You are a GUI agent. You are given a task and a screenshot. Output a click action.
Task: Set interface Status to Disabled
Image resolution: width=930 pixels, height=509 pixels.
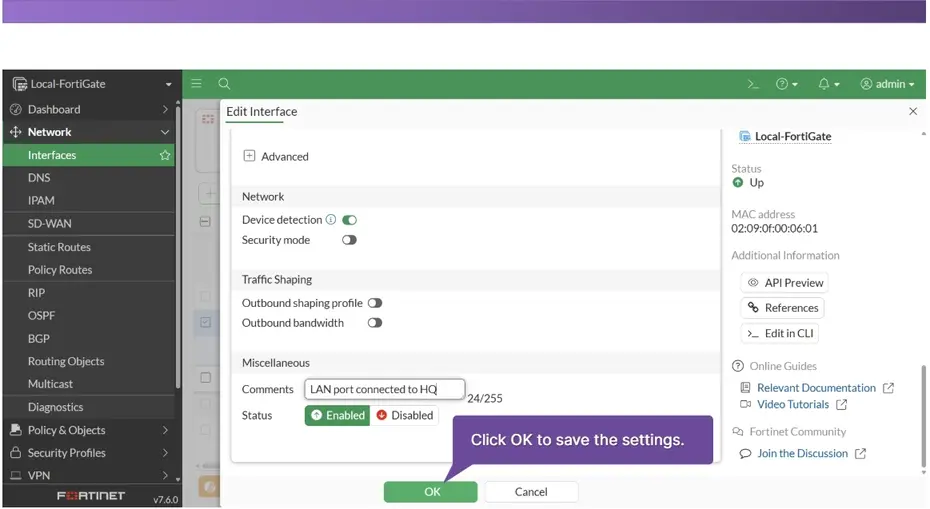coord(405,415)
